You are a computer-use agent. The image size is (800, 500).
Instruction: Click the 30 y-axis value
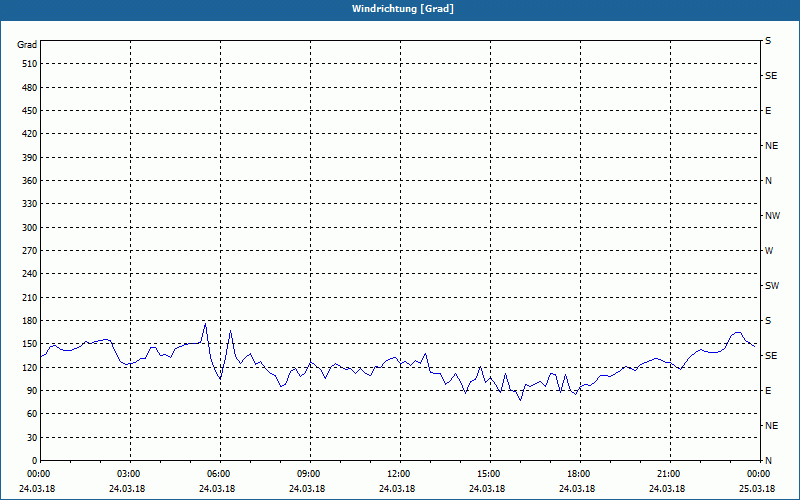(x=32, y=438)
